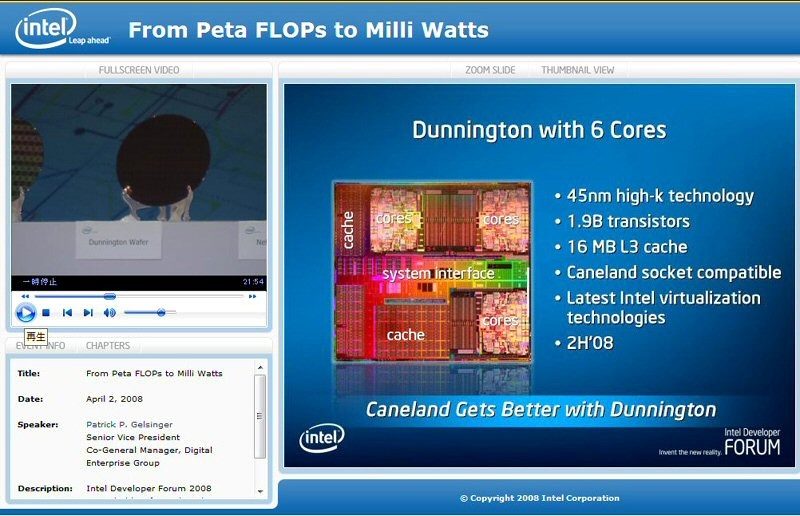Click the ZOOM SLIDE button
The height and width of the screenshot is (516, 800).
coord(490,70)
